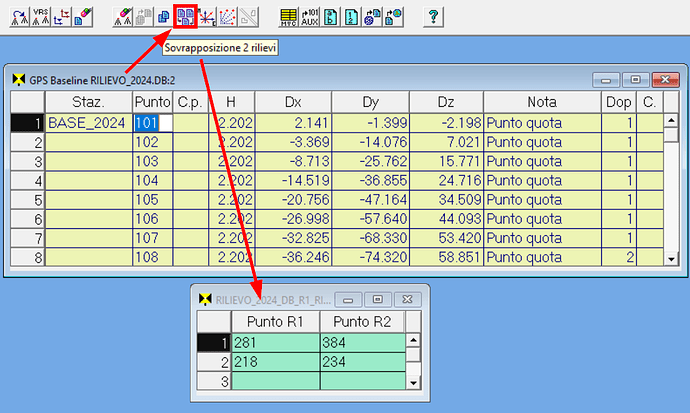Click the GPS Baseline window title icon
This screenshot has height=413, width=690.
pos(19,80)
